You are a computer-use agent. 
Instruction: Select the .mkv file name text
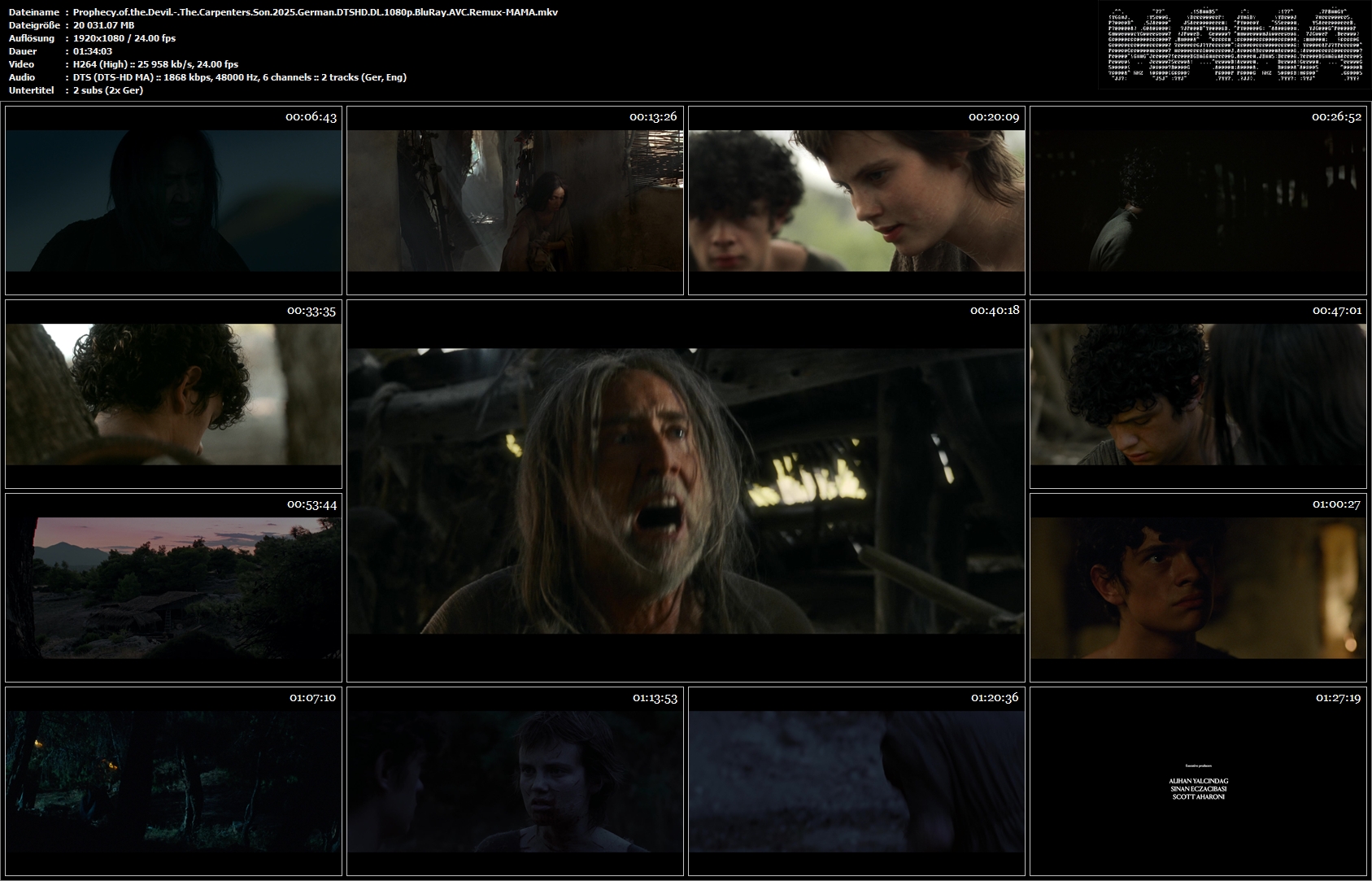(316, 12)
